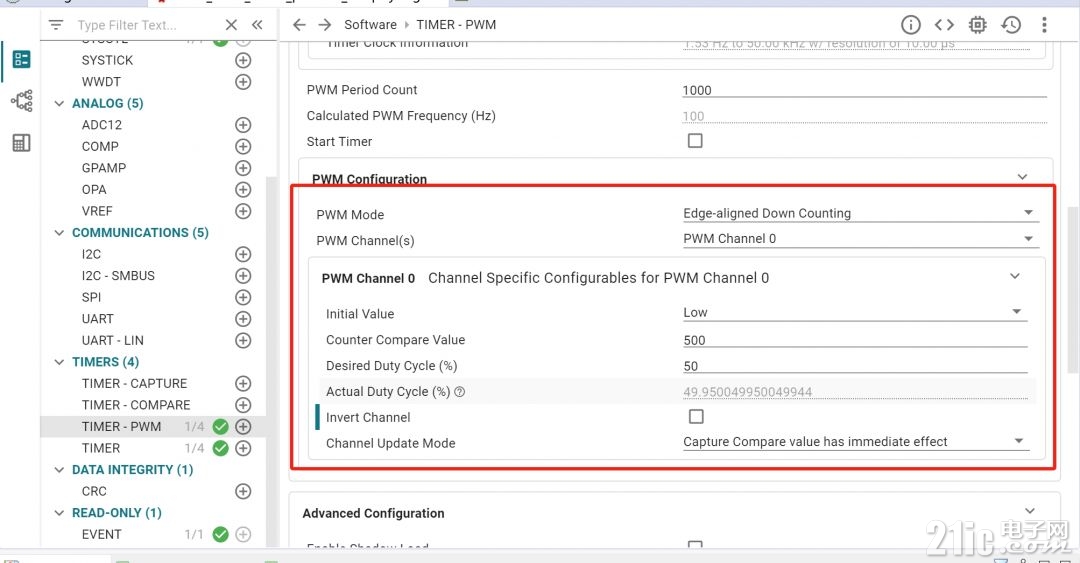The height and width of the screenshot is (563, 1080).
Task: Collapse the DATA INTEGRITY (1) category
Action: tap(59, 470)
